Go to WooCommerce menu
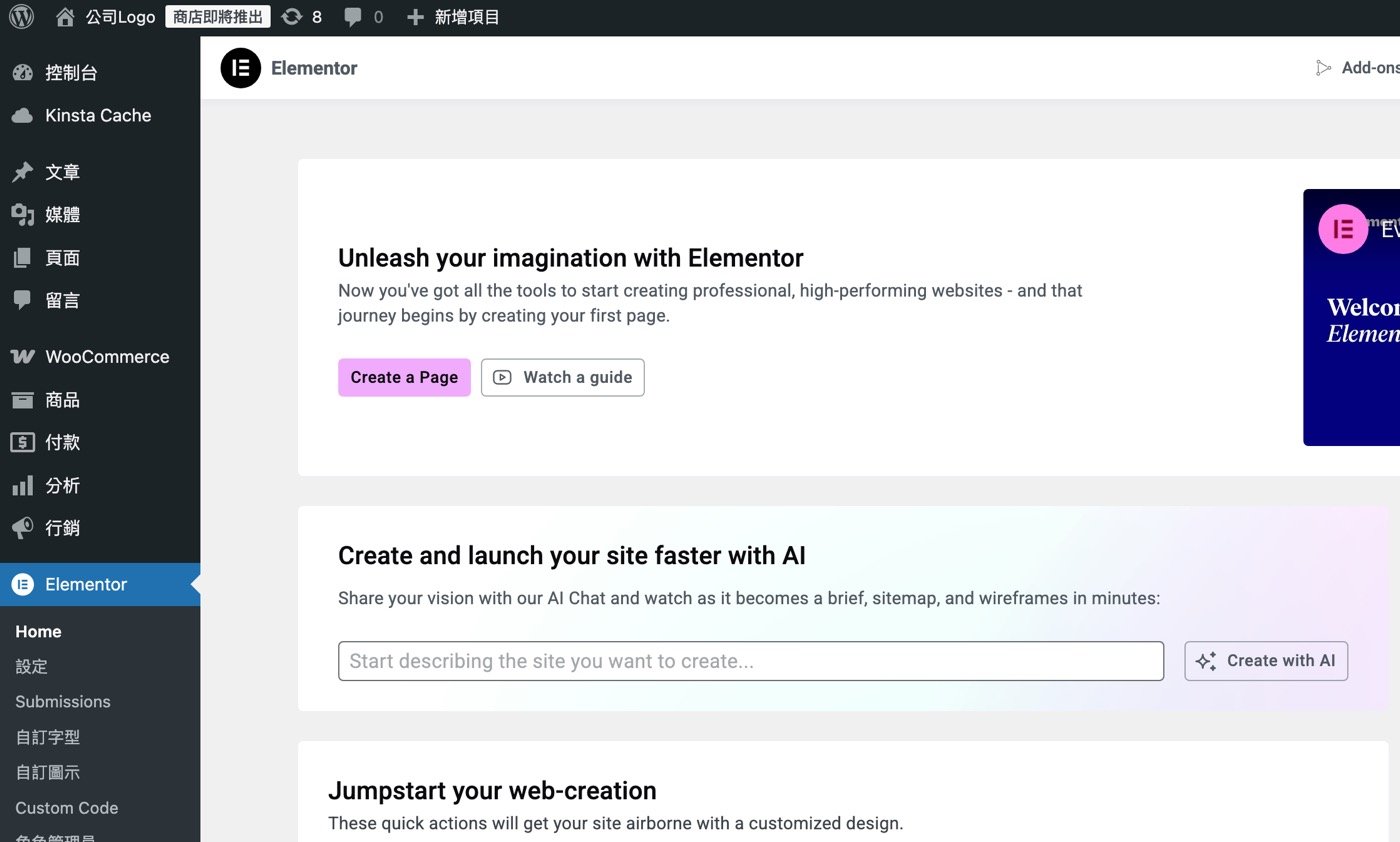 point(106,357)
